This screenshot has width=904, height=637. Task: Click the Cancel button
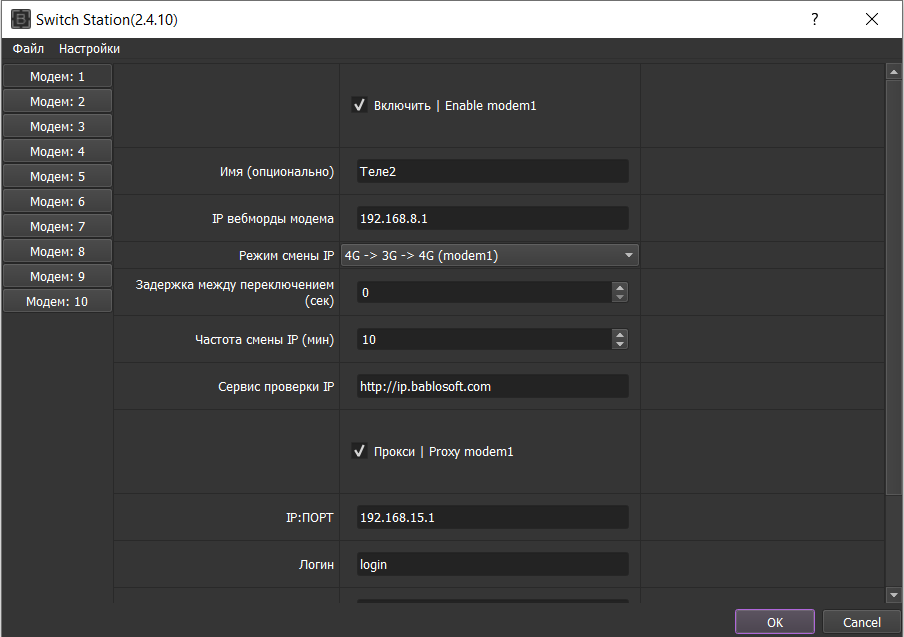(861, 622)
